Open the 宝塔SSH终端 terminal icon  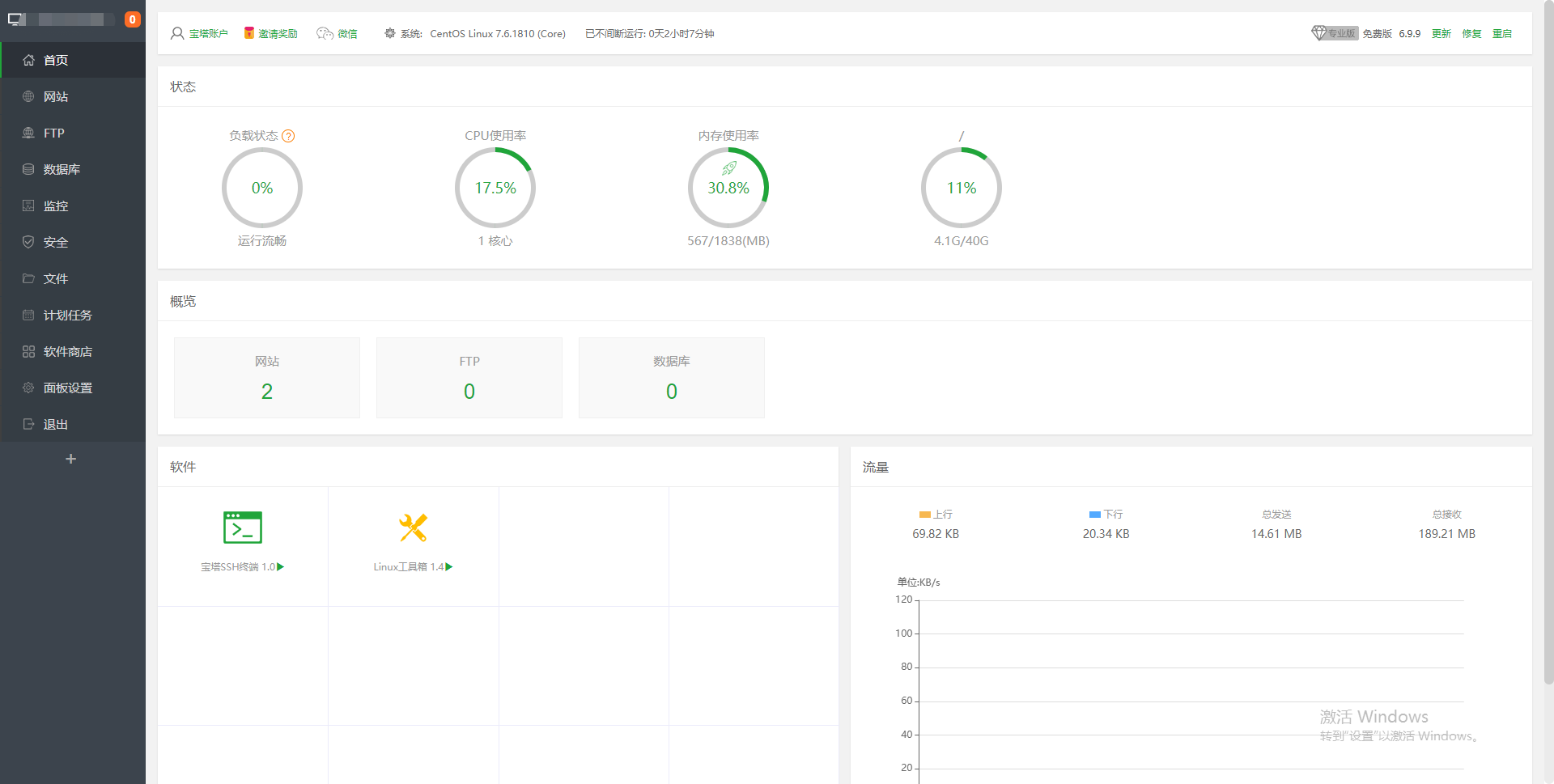coord(243,528)
